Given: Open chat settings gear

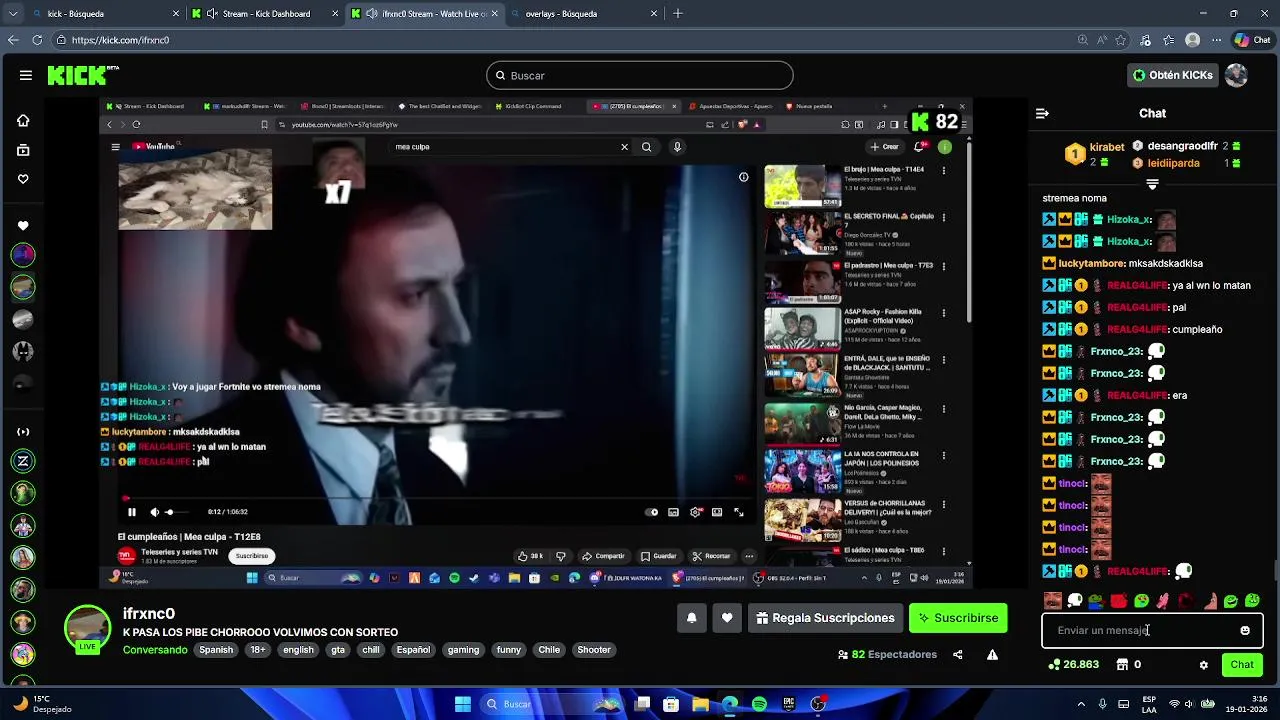Looking at the screenshot, I should click(1204, 665).
